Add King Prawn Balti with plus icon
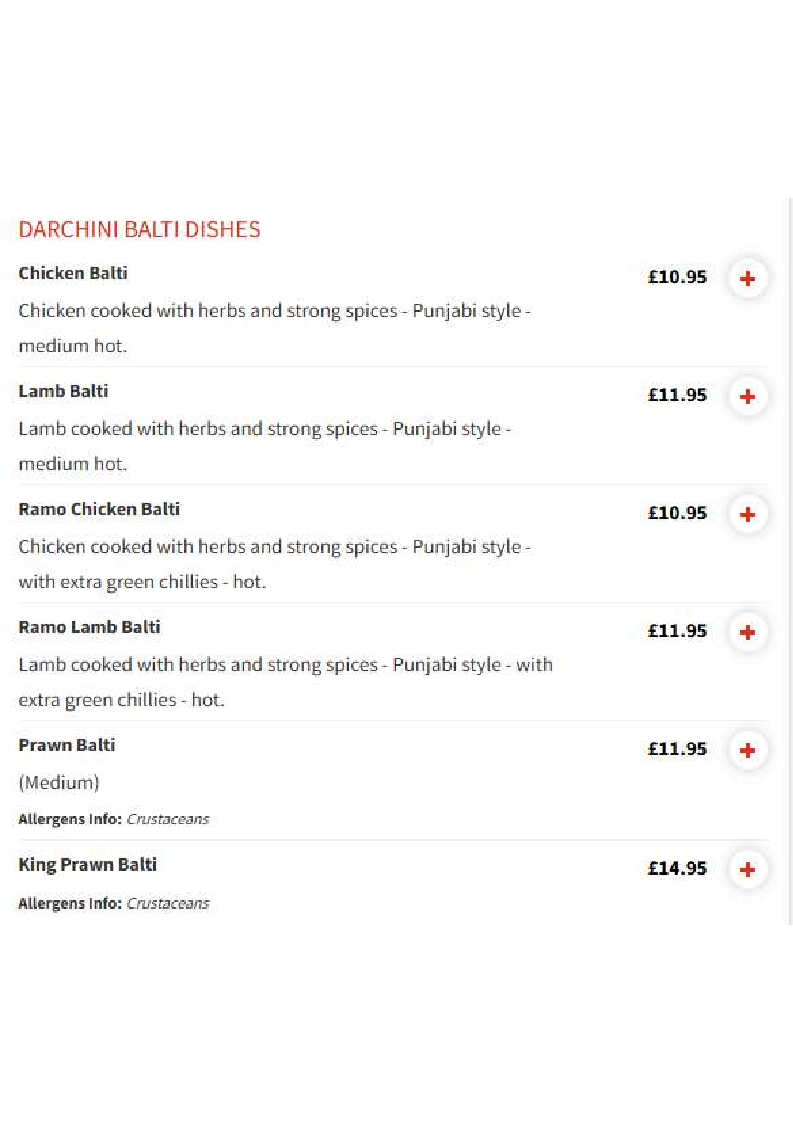This screenshot has width=793, height=1122. pos(747,869)
